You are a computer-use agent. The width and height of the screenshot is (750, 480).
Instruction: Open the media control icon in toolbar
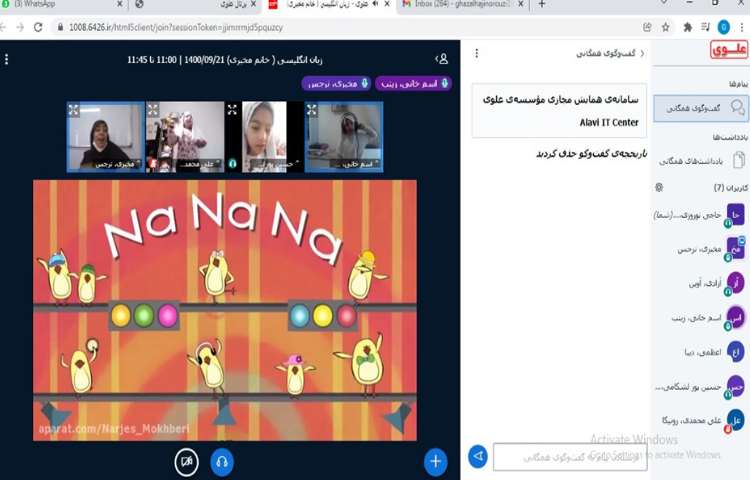click(x=706, y=27)
